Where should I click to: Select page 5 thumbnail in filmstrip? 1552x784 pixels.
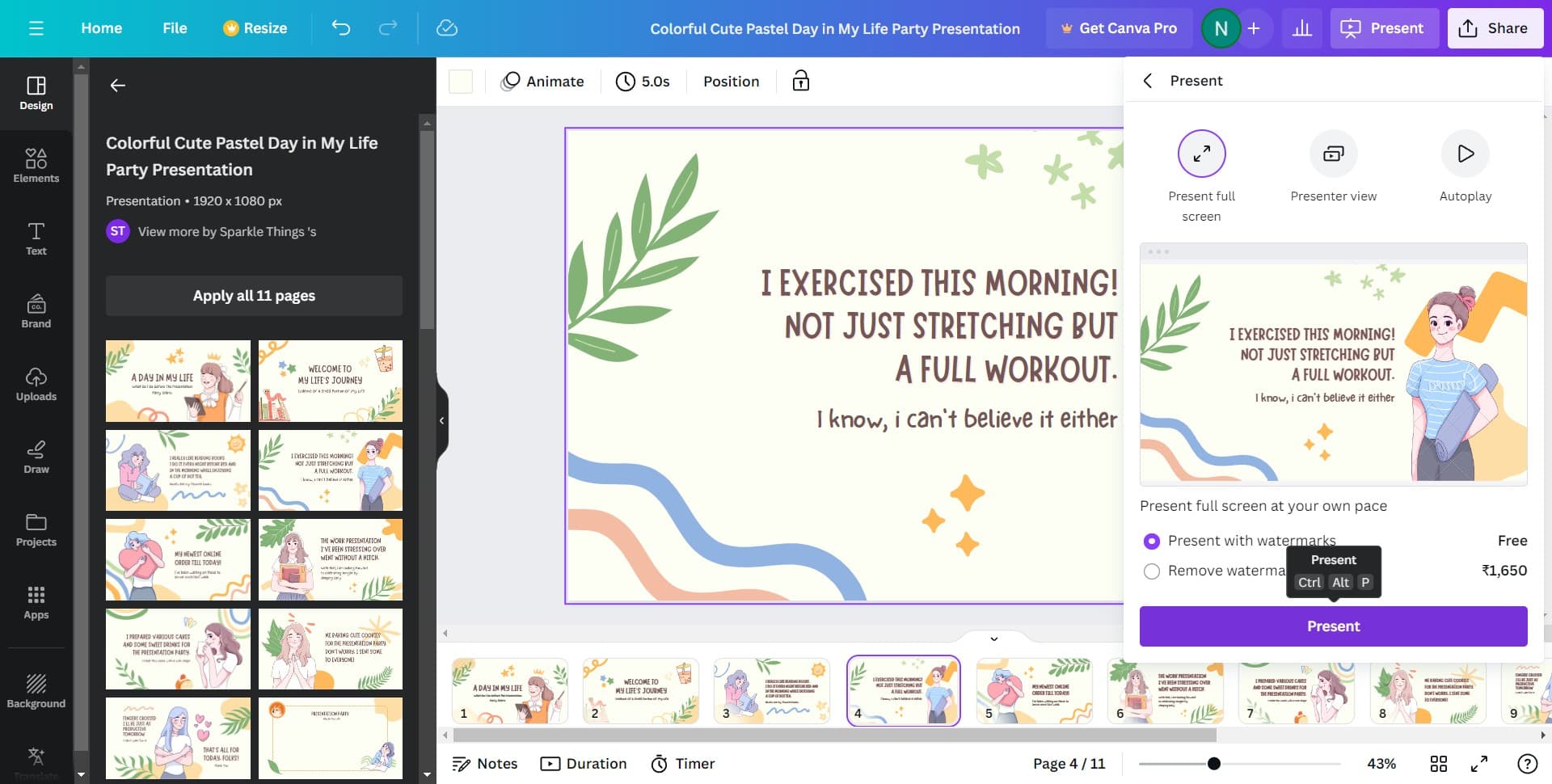pyautogui.click(x=1034, y=691)
